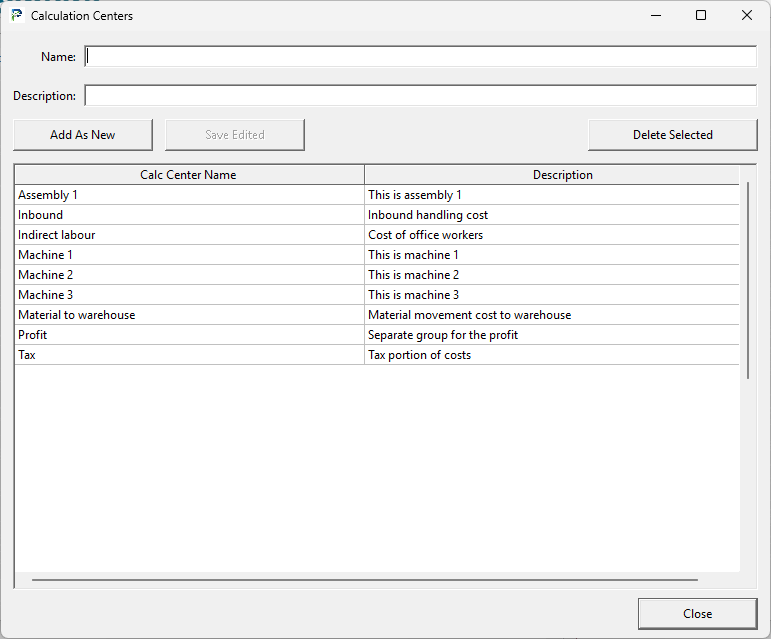The height and width of the screenshot is (639, 771).
Task: Select the Machine 1 name cell
Action: coord(189,255)
